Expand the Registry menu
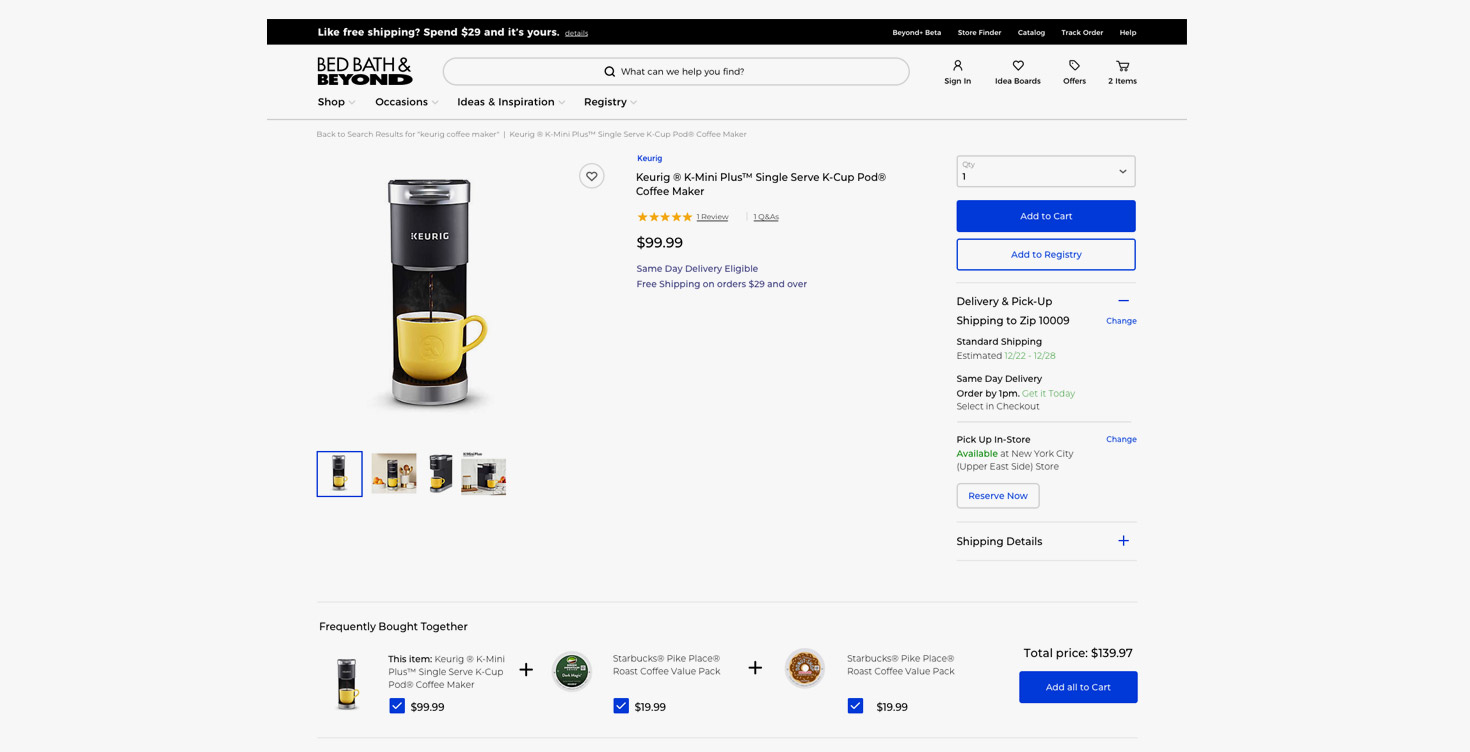This screenshot has height=752, width=1470. pos(610,102)
